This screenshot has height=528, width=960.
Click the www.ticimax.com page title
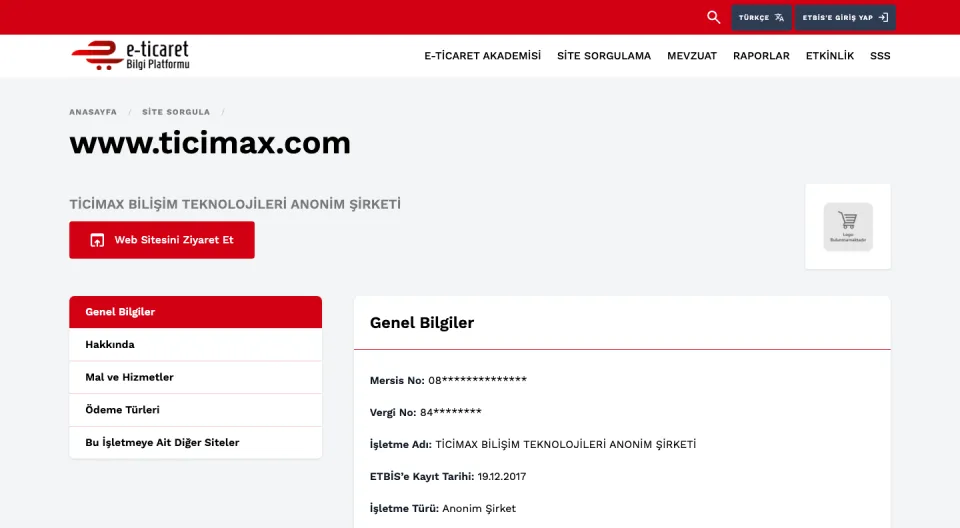pyautogui.click(x=210, y=143)
